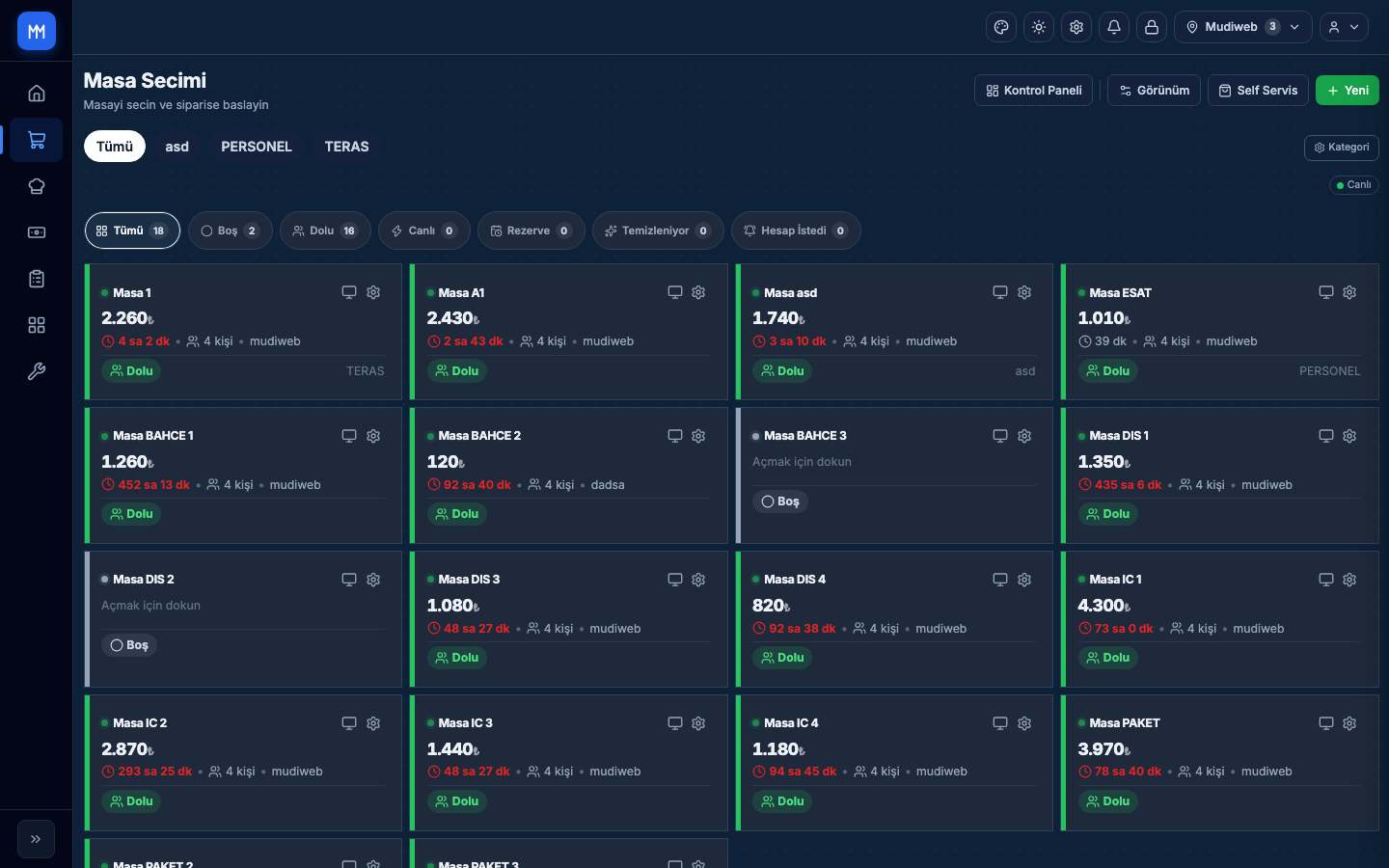Select the Tümü category tab
Viewport: 1389px width, 868px height.
click(x=115, y=147)
